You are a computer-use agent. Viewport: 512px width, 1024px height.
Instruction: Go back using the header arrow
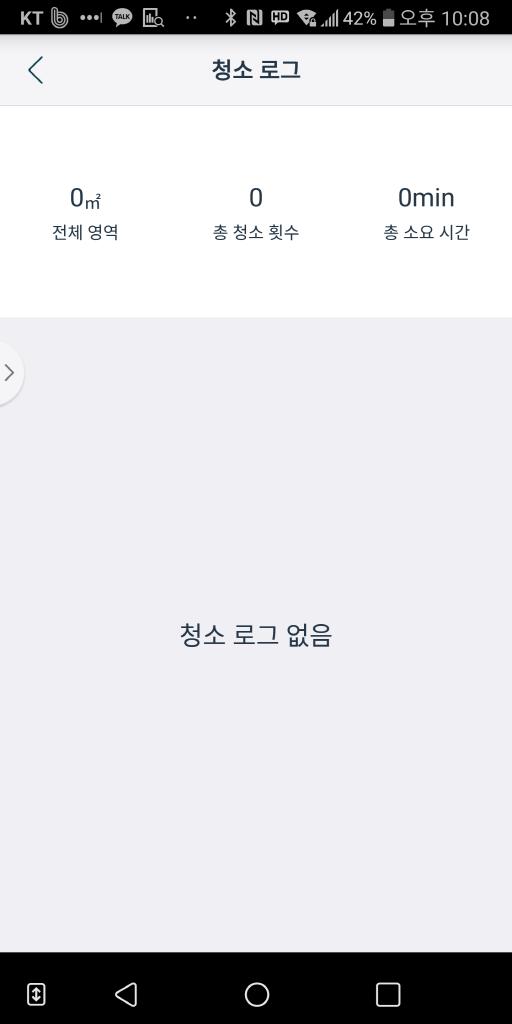(x=35, y=70)
